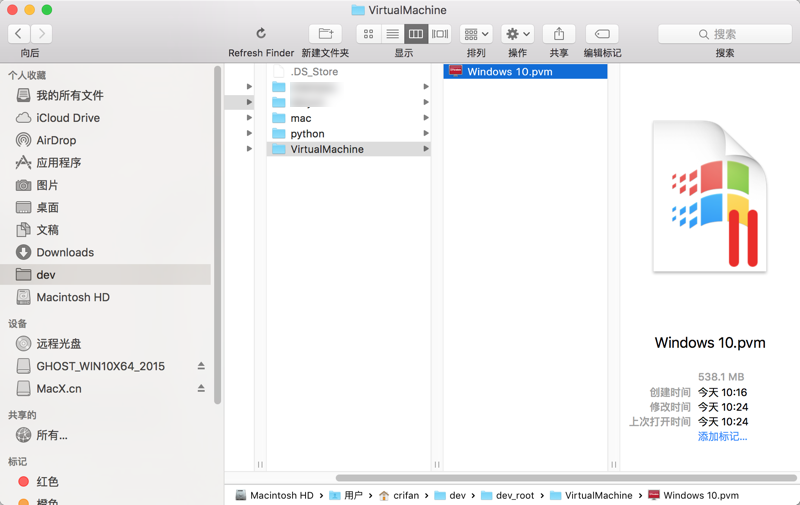This screenshot has width=800, height=505.
Task: Create a new folder via toolbar icon
Action: [326, 34]
